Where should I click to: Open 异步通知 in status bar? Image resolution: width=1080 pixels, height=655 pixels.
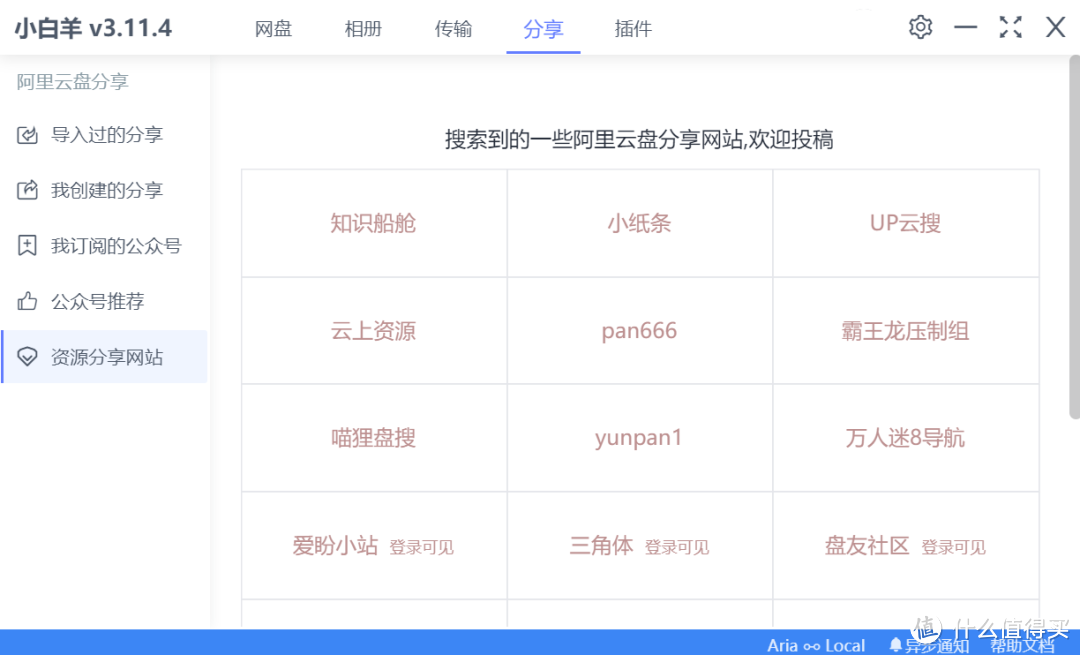point(936,645)
